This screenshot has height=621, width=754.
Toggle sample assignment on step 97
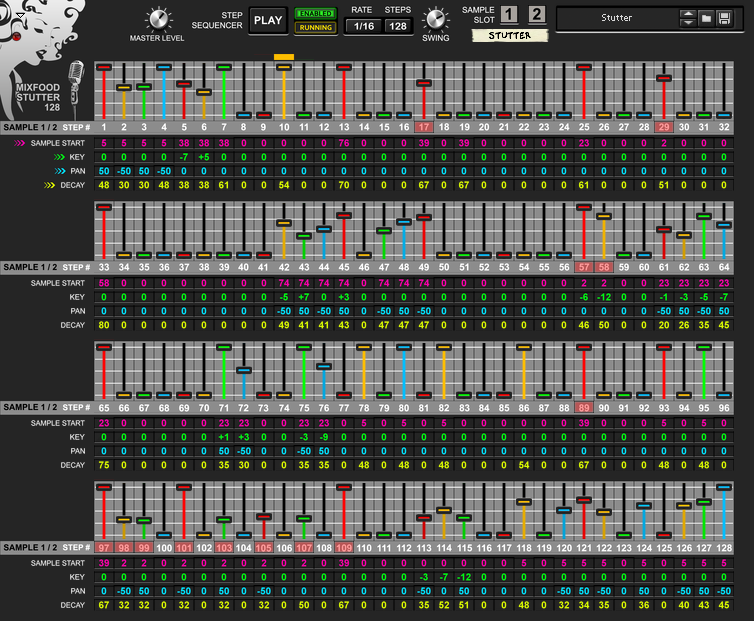tap(104, 548)
